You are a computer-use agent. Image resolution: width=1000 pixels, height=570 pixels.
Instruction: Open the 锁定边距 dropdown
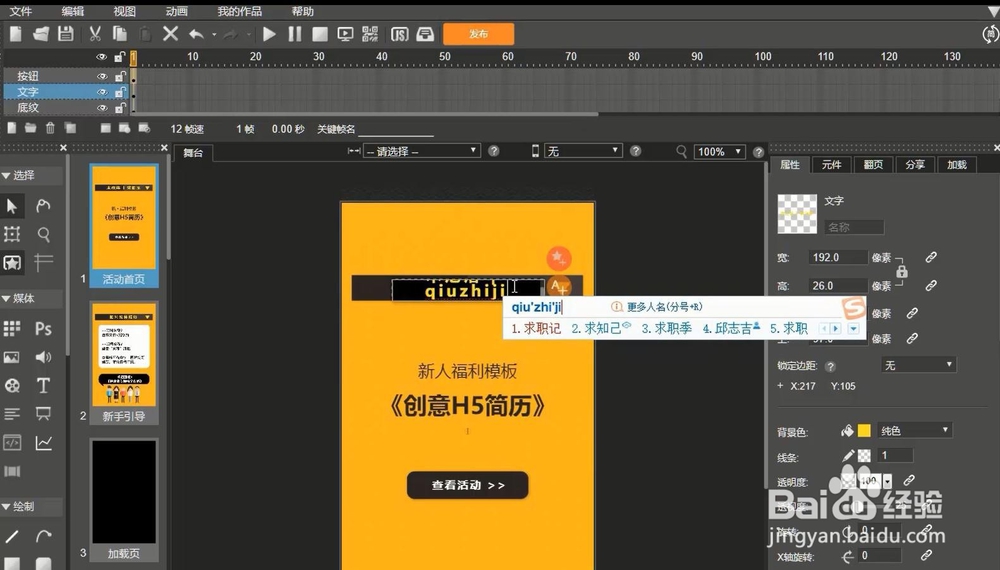pyautogui.click(x=918, y=365)
